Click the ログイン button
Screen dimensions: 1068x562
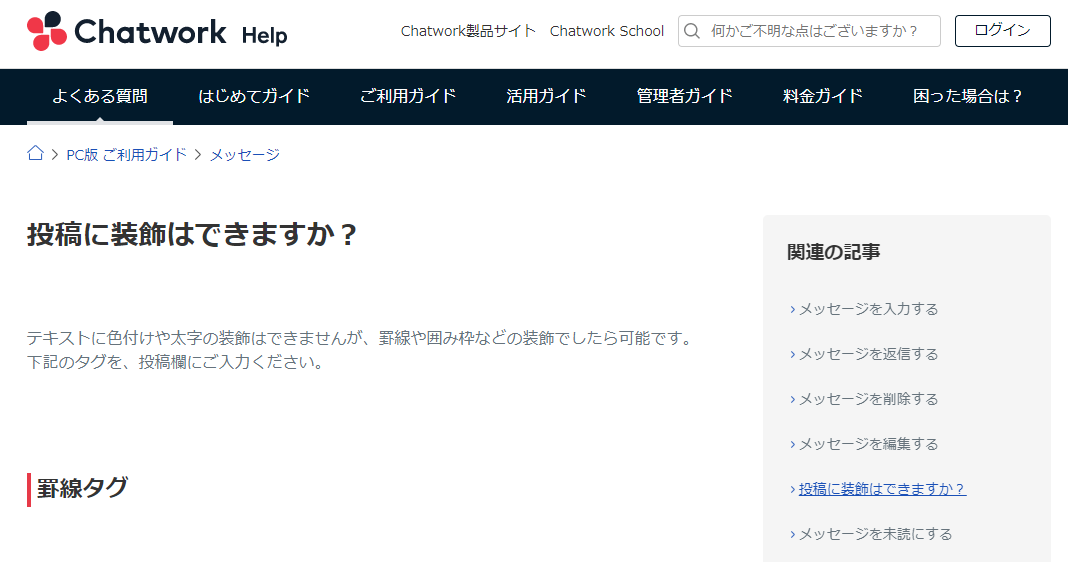coord(1002,31)
